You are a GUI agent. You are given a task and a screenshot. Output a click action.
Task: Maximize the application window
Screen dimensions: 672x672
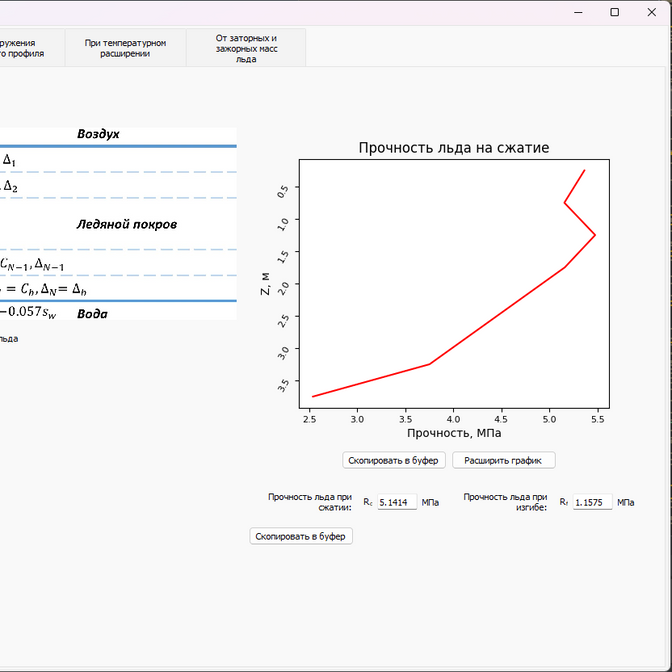pos(615,12)
